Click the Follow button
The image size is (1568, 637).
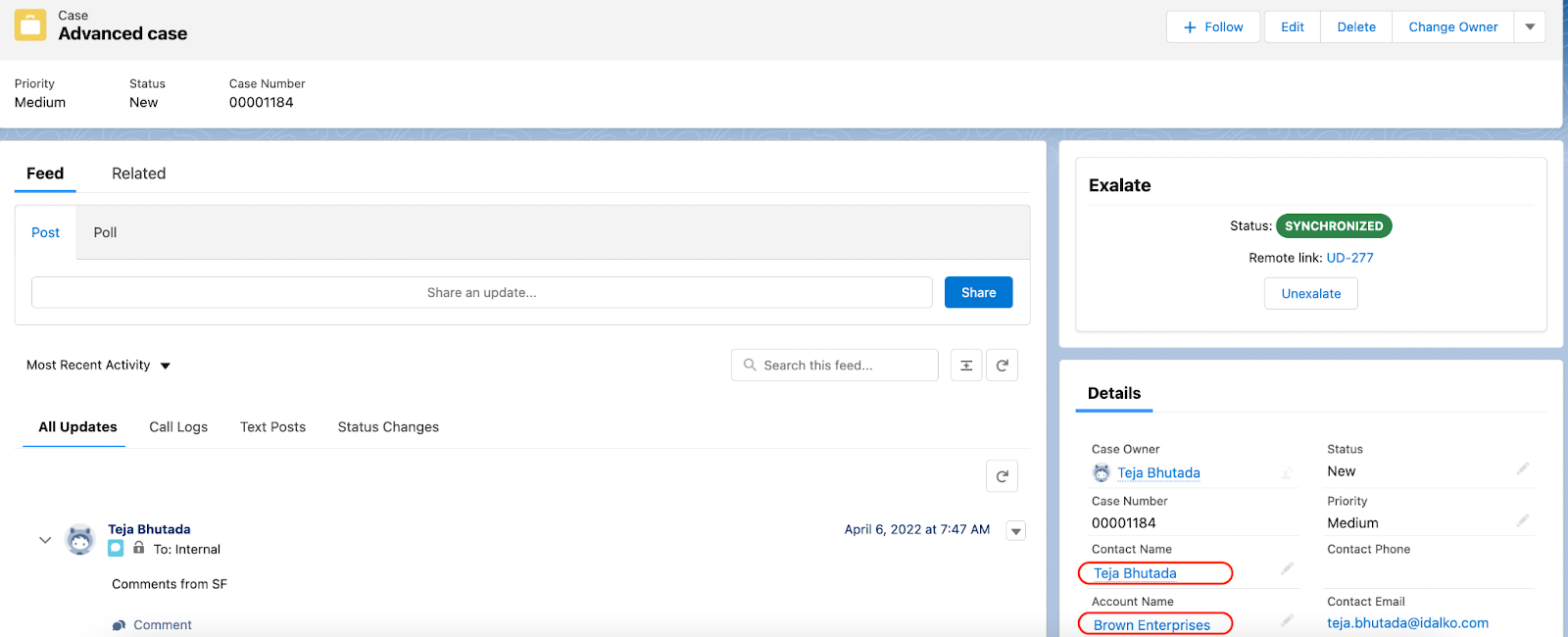[1213, 26]
